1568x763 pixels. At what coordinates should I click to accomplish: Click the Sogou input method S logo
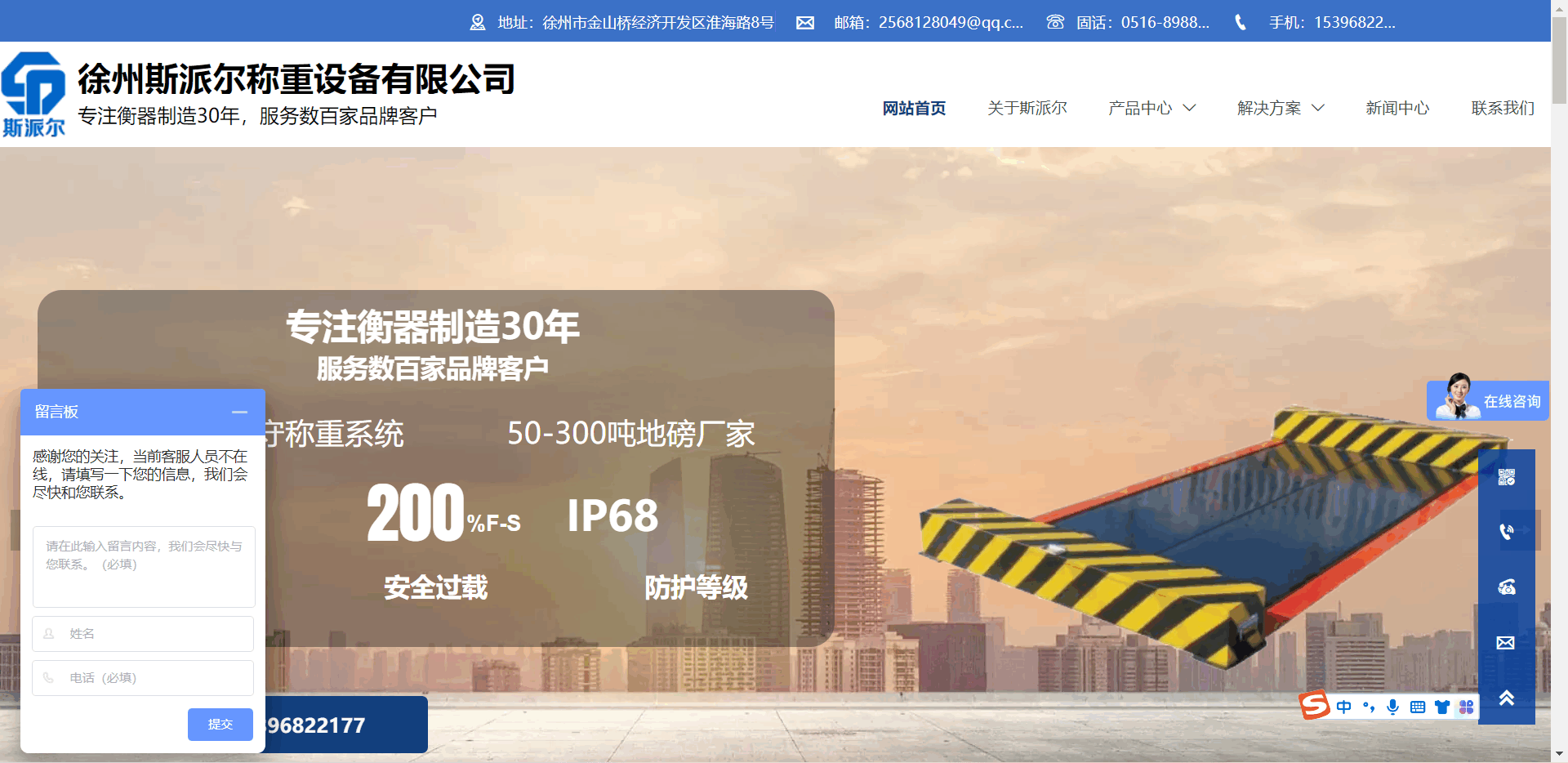(x=1315, y=704)
